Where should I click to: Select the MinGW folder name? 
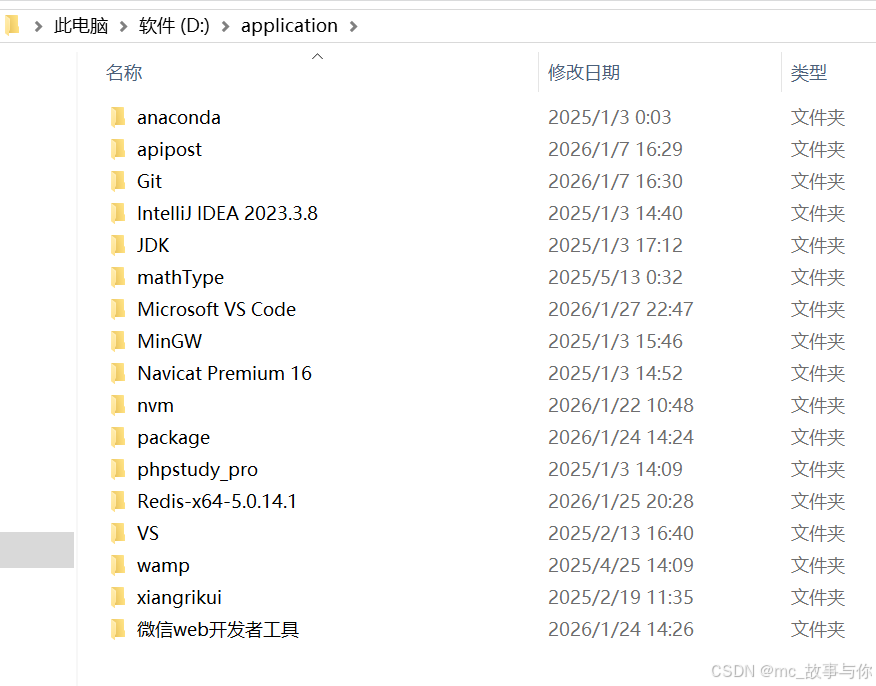(170, 341)
